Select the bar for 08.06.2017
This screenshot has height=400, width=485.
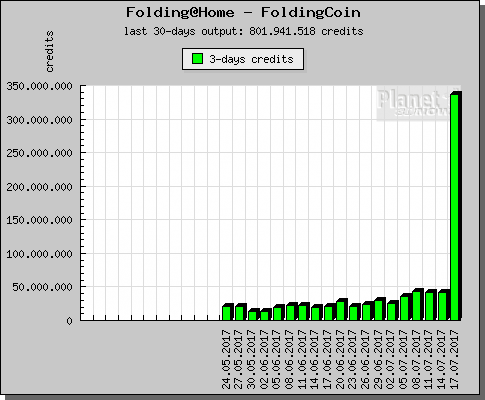click(291, 312)
